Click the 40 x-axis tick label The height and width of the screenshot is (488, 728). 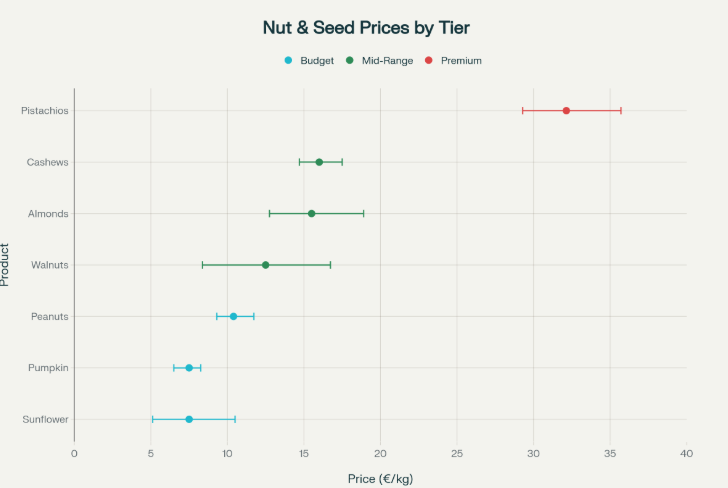[x=686, y=454]
